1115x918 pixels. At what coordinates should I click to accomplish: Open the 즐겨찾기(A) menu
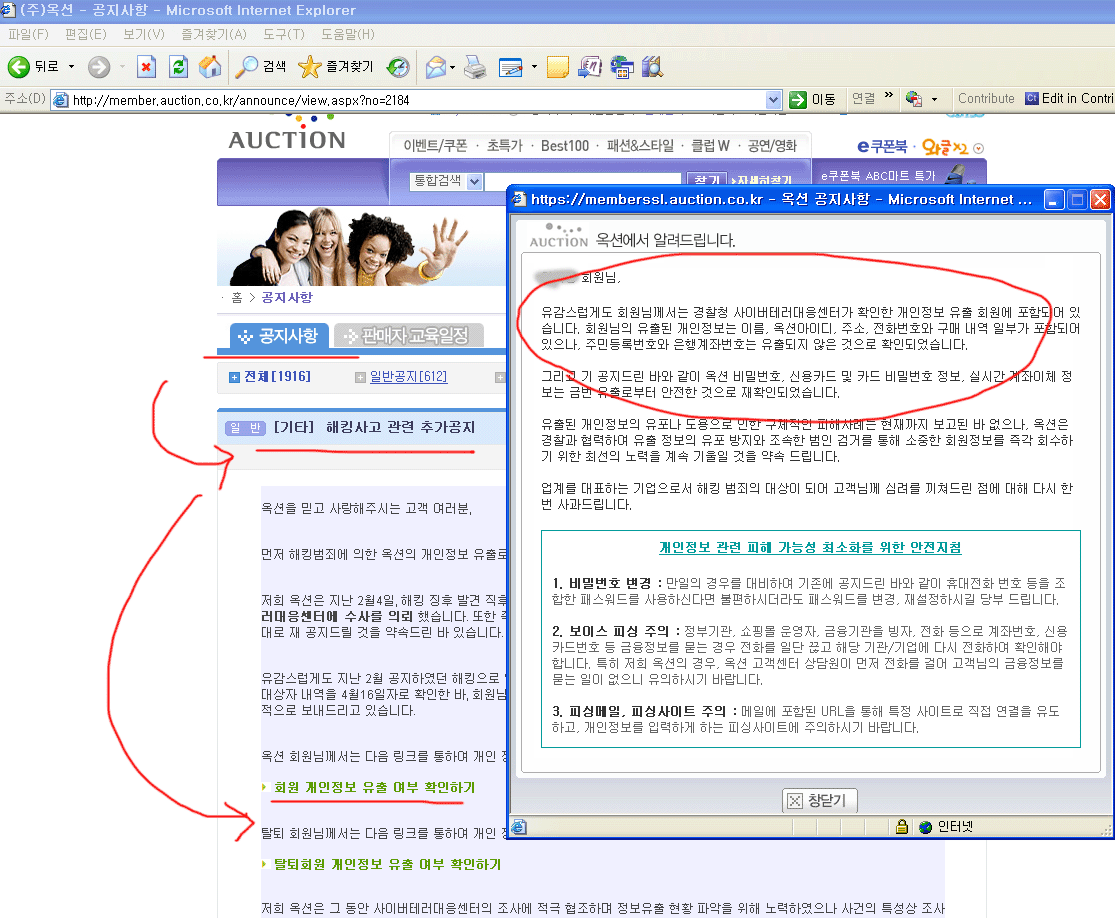pos(213,34)
